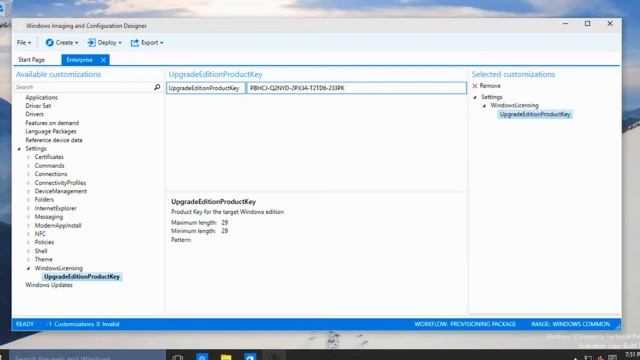Maximize the Configuration Designer window

[587, 24]
